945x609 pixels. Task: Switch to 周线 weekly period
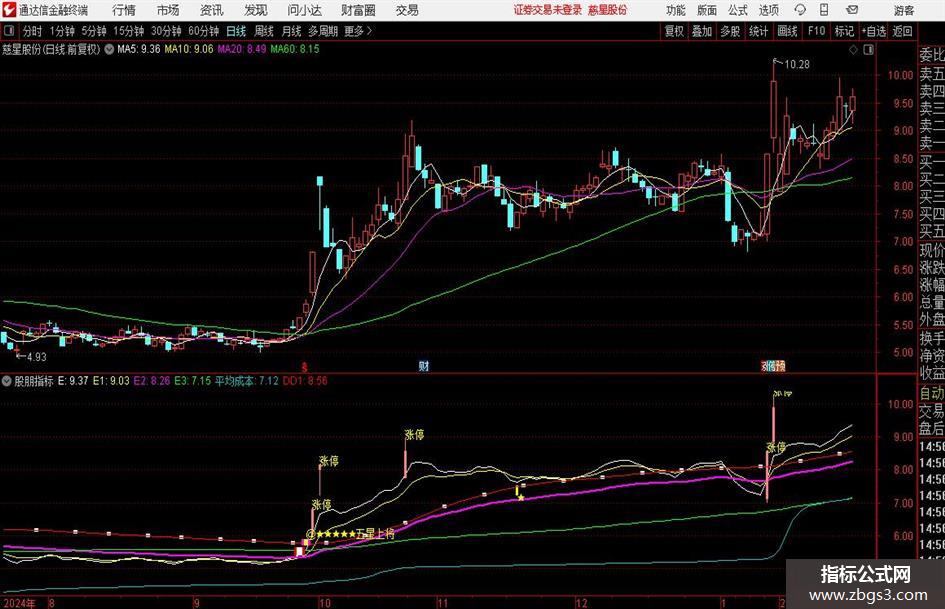point(263,31)
